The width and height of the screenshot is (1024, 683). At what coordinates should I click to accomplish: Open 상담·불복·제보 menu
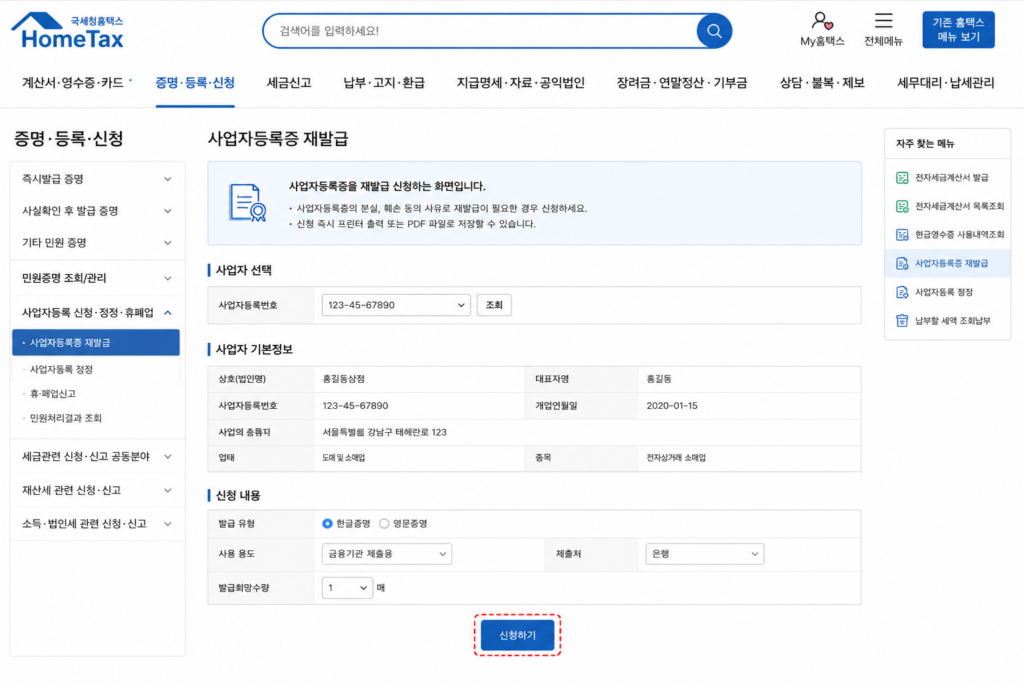822,83
